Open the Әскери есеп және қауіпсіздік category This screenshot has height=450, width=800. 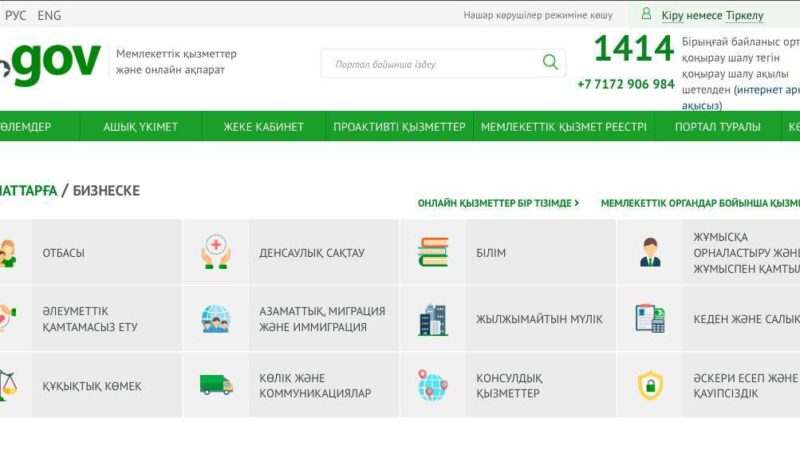[709, 385]
